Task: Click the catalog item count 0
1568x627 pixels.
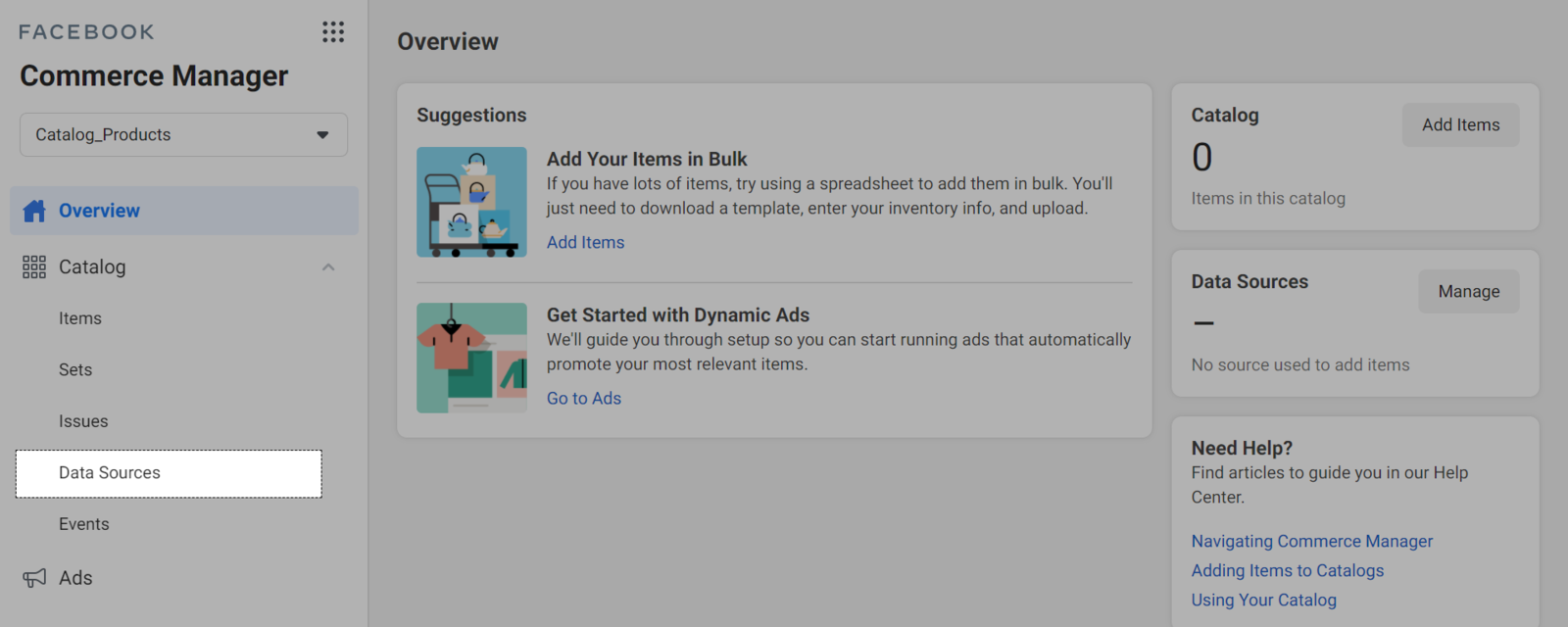Action: tap(1201, 158)
